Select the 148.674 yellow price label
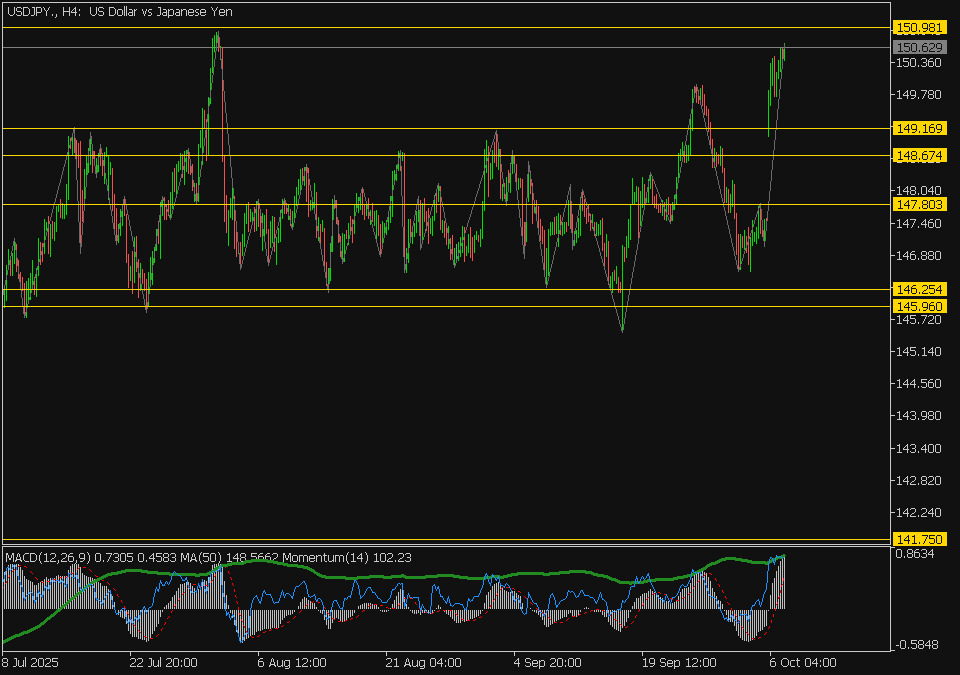 point(920,156)
